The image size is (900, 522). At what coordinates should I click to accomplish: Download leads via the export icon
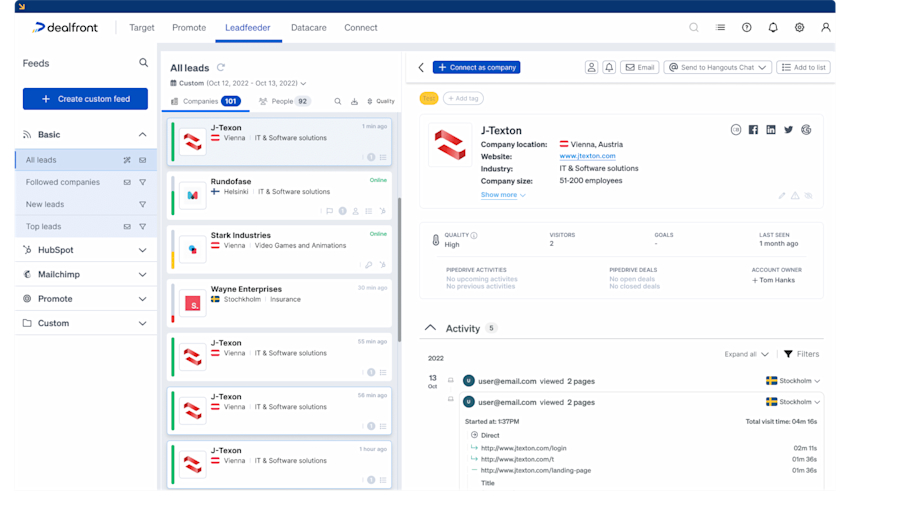[354, 101]
